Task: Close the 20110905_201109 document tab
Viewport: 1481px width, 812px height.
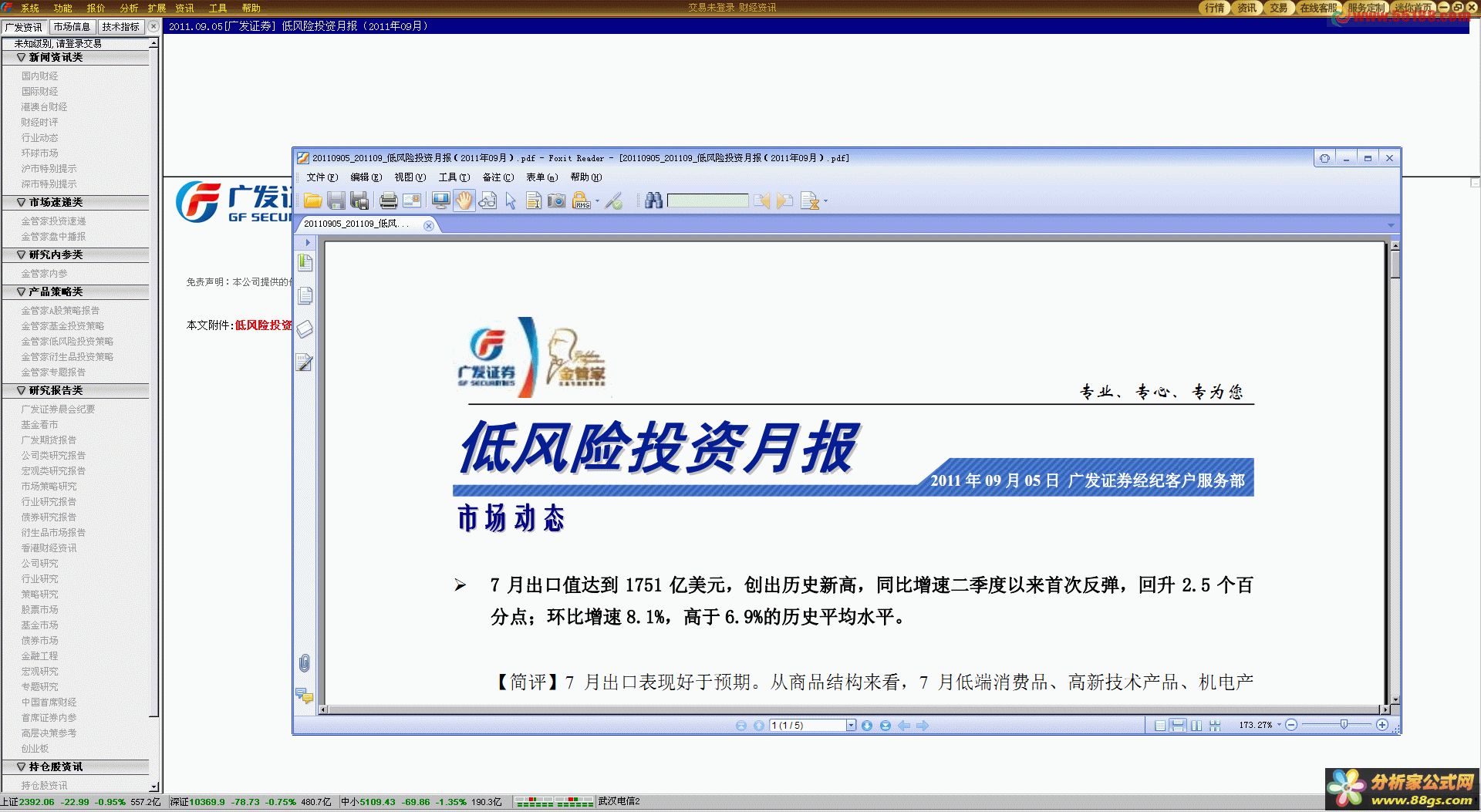Action: [x=429, y=225]
